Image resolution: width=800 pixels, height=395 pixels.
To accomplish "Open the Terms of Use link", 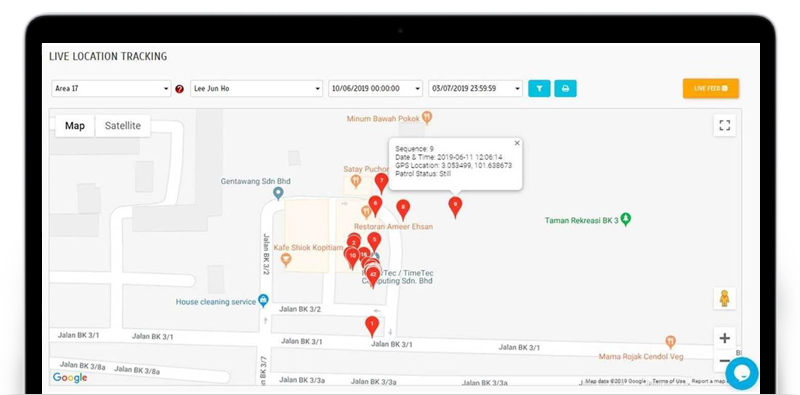I will (669, 381).
